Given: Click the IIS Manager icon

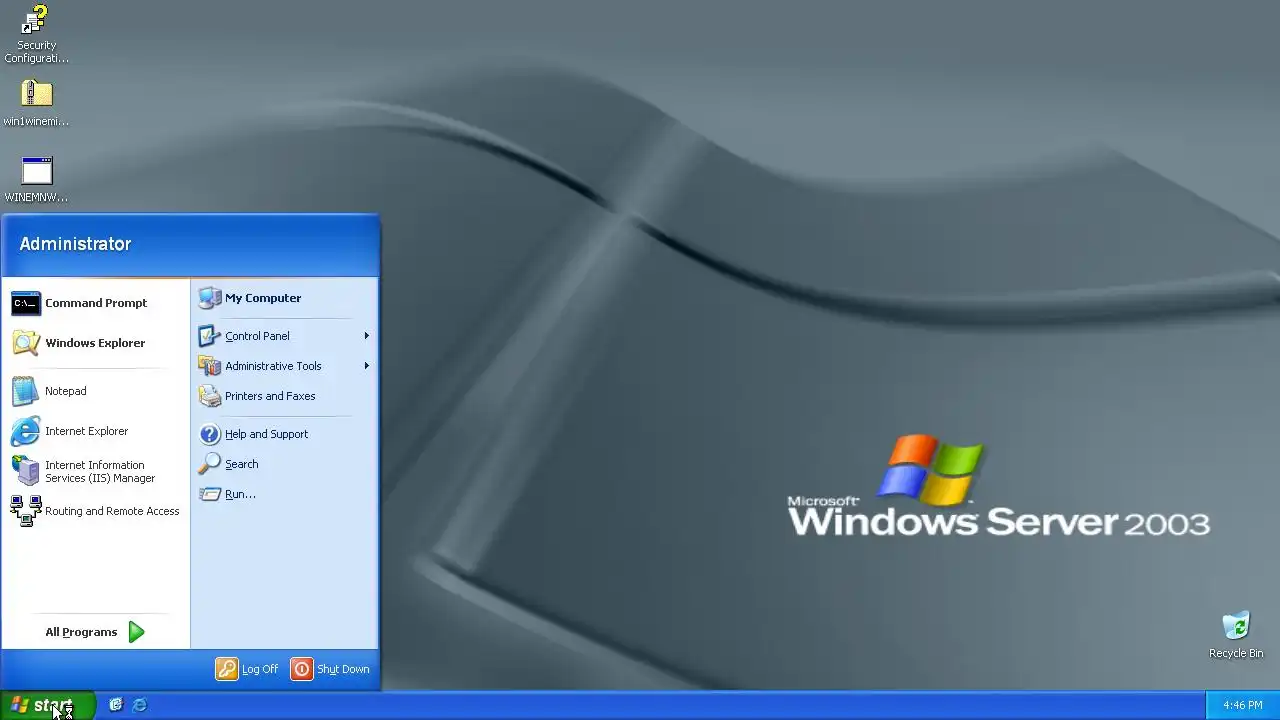Looking at the screenshot, I should tap(26, 471).
